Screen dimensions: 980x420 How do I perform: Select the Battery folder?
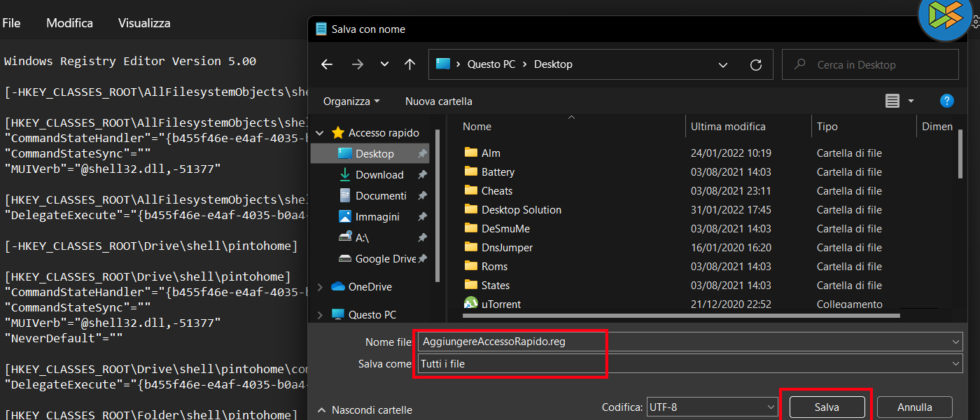tap(497, 172)
